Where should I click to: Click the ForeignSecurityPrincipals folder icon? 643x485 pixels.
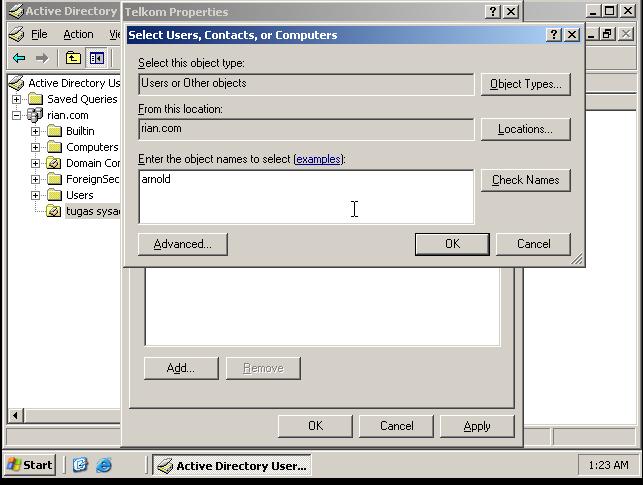[x=54, y=179]
